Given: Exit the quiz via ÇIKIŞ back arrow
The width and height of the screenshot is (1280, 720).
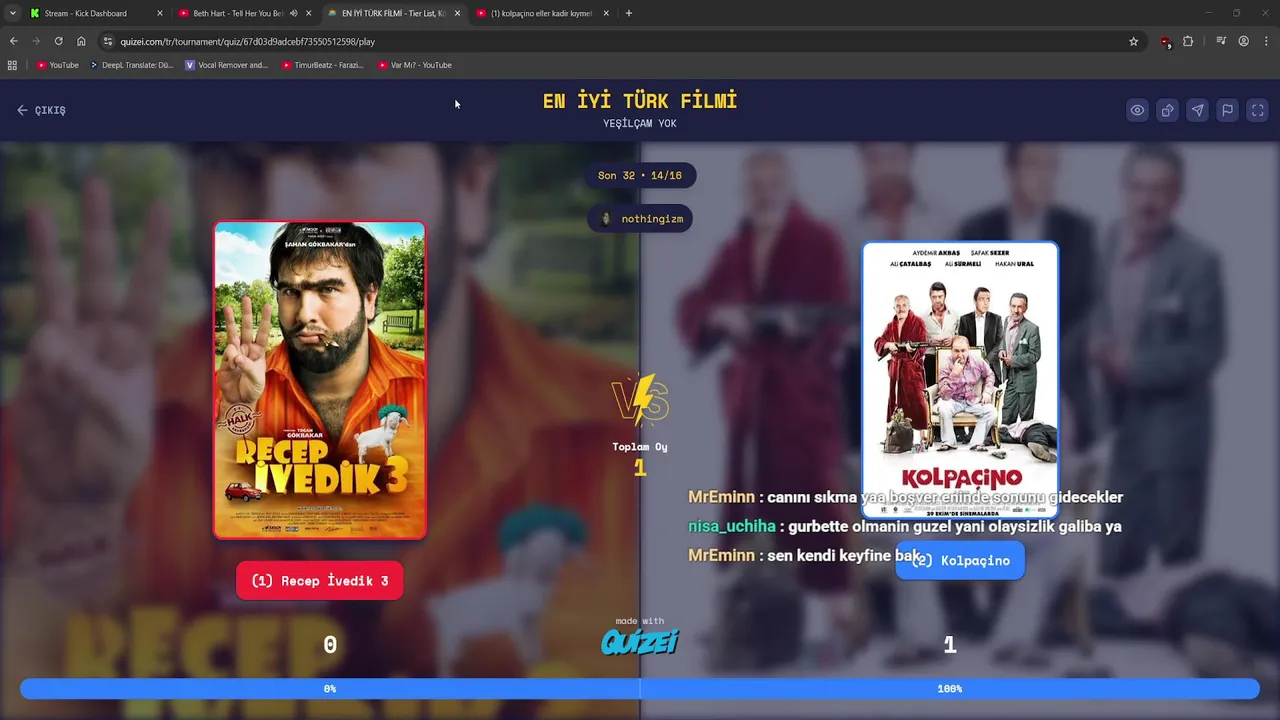Looking at the screenshot, I should click(x=41, y=110).
